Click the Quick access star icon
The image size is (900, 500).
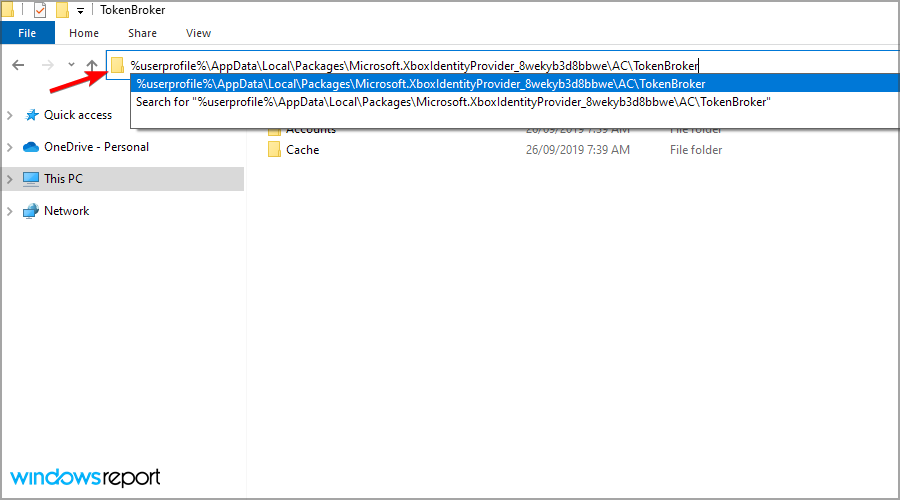[x=32, y=115]
